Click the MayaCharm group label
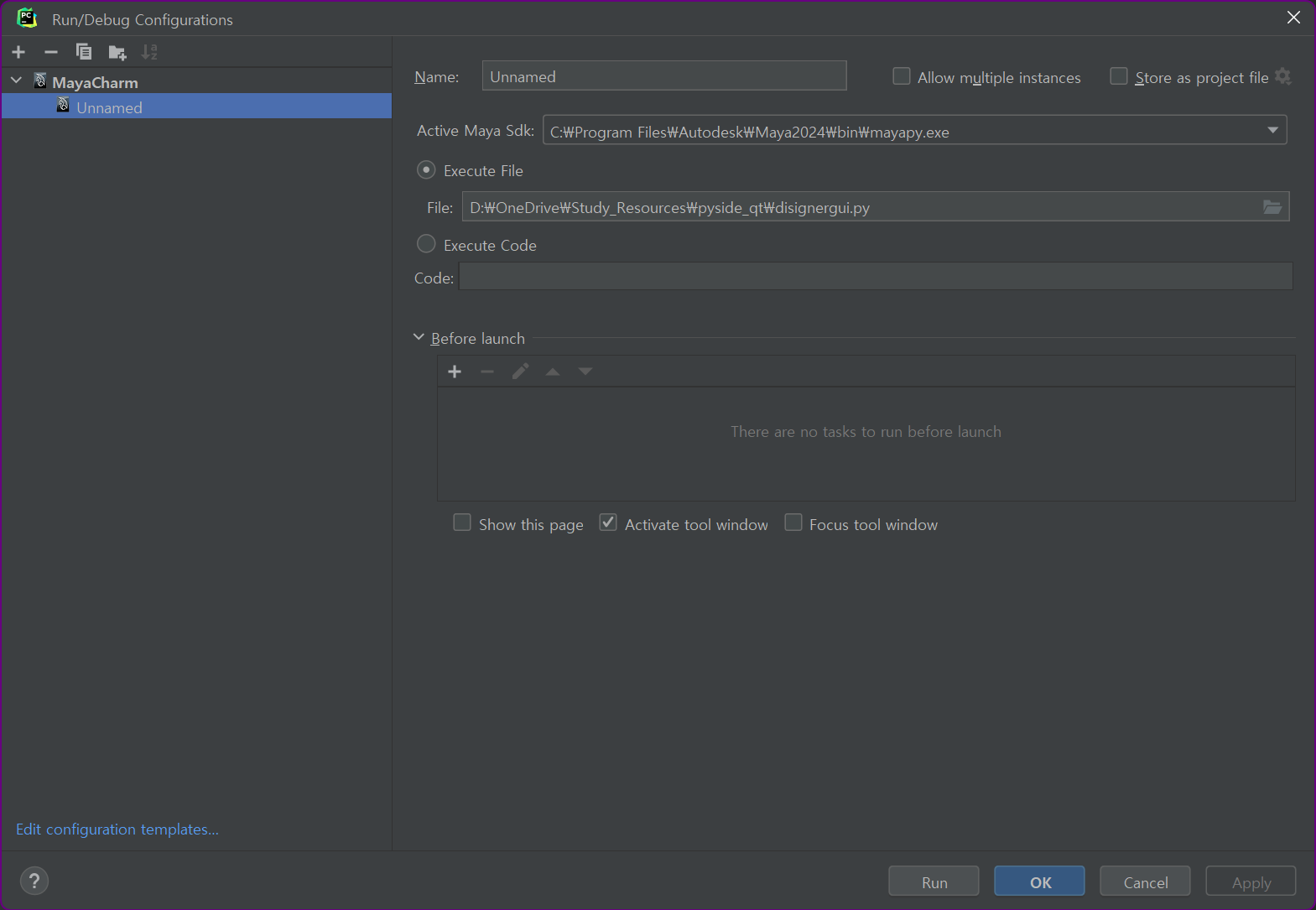This screenshot has width=1316, height=910. click(95, 82)
